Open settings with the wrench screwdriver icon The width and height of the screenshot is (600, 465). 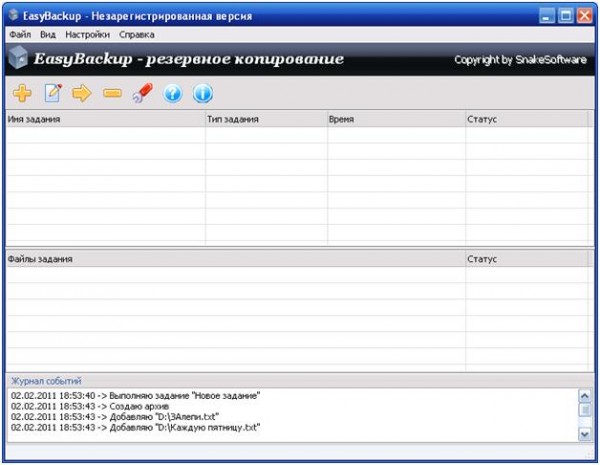click(x=143, y=93)
